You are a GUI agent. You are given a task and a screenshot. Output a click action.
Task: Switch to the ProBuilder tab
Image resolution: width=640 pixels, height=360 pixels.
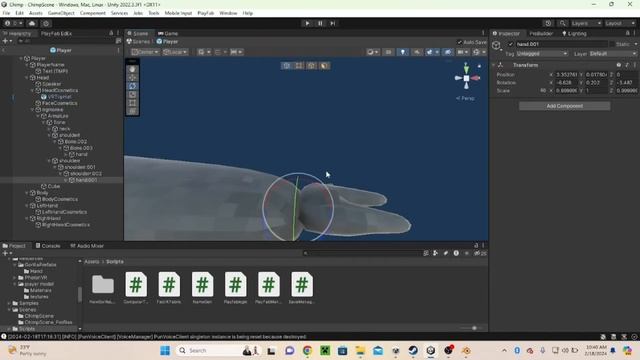[541, 33]
